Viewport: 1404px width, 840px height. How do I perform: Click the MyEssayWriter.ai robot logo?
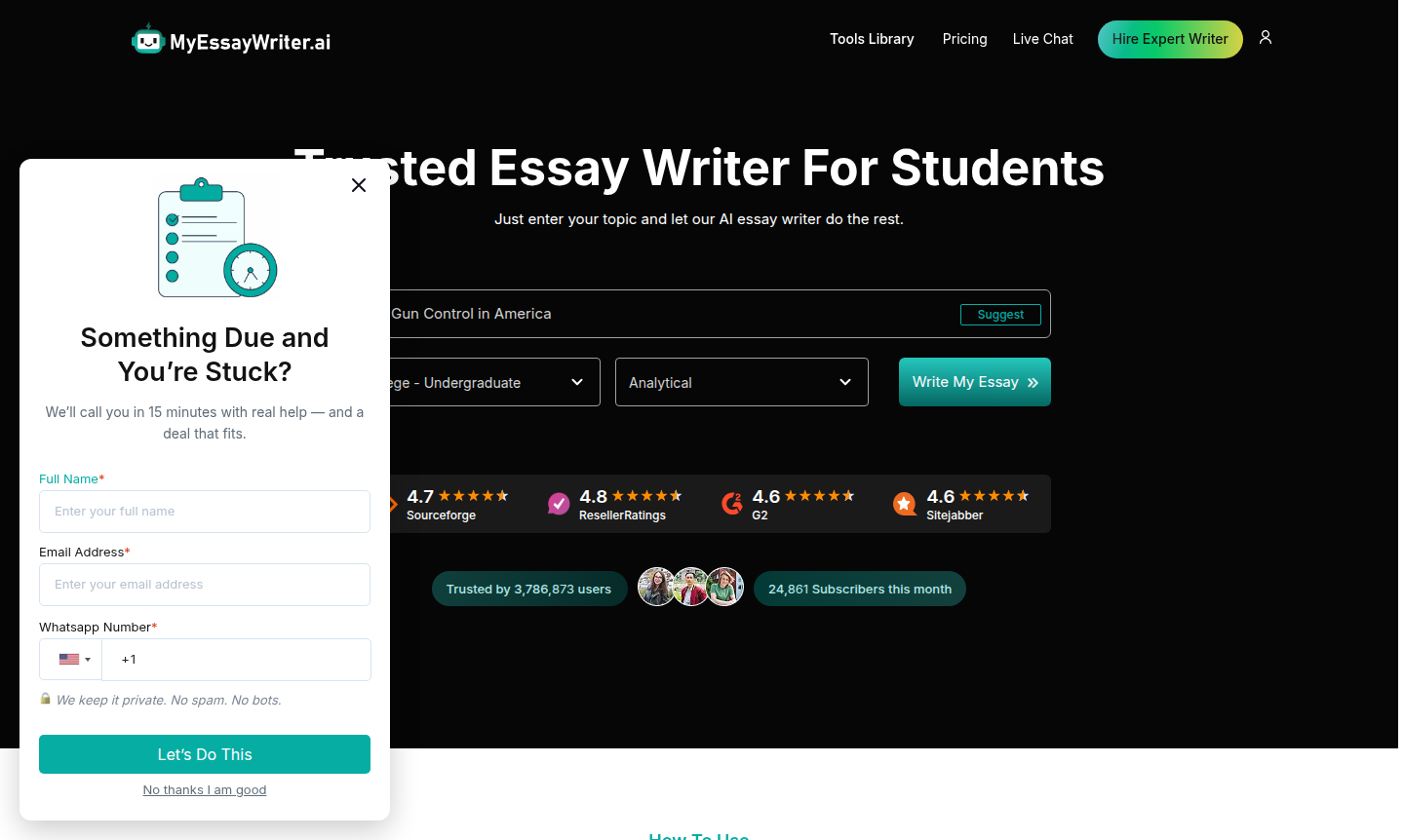tap(148, 39)
